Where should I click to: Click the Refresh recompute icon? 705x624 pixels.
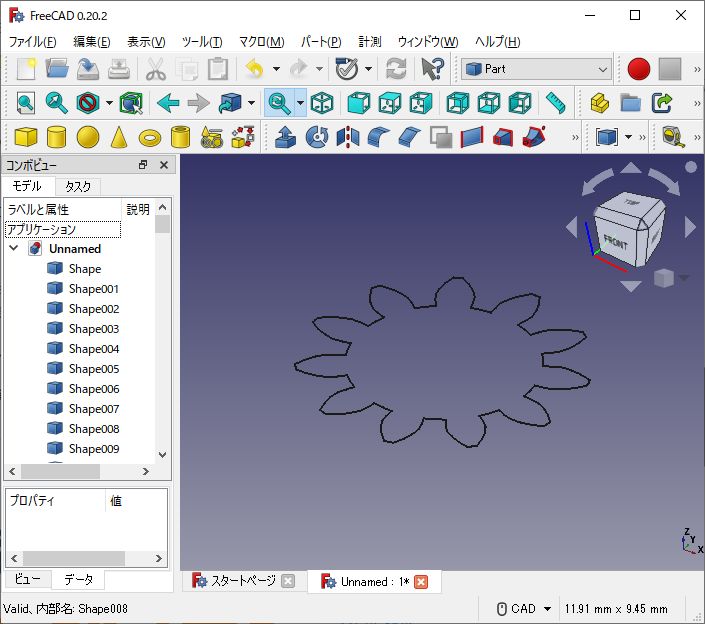pyautogui.click(x=396, y=69)
